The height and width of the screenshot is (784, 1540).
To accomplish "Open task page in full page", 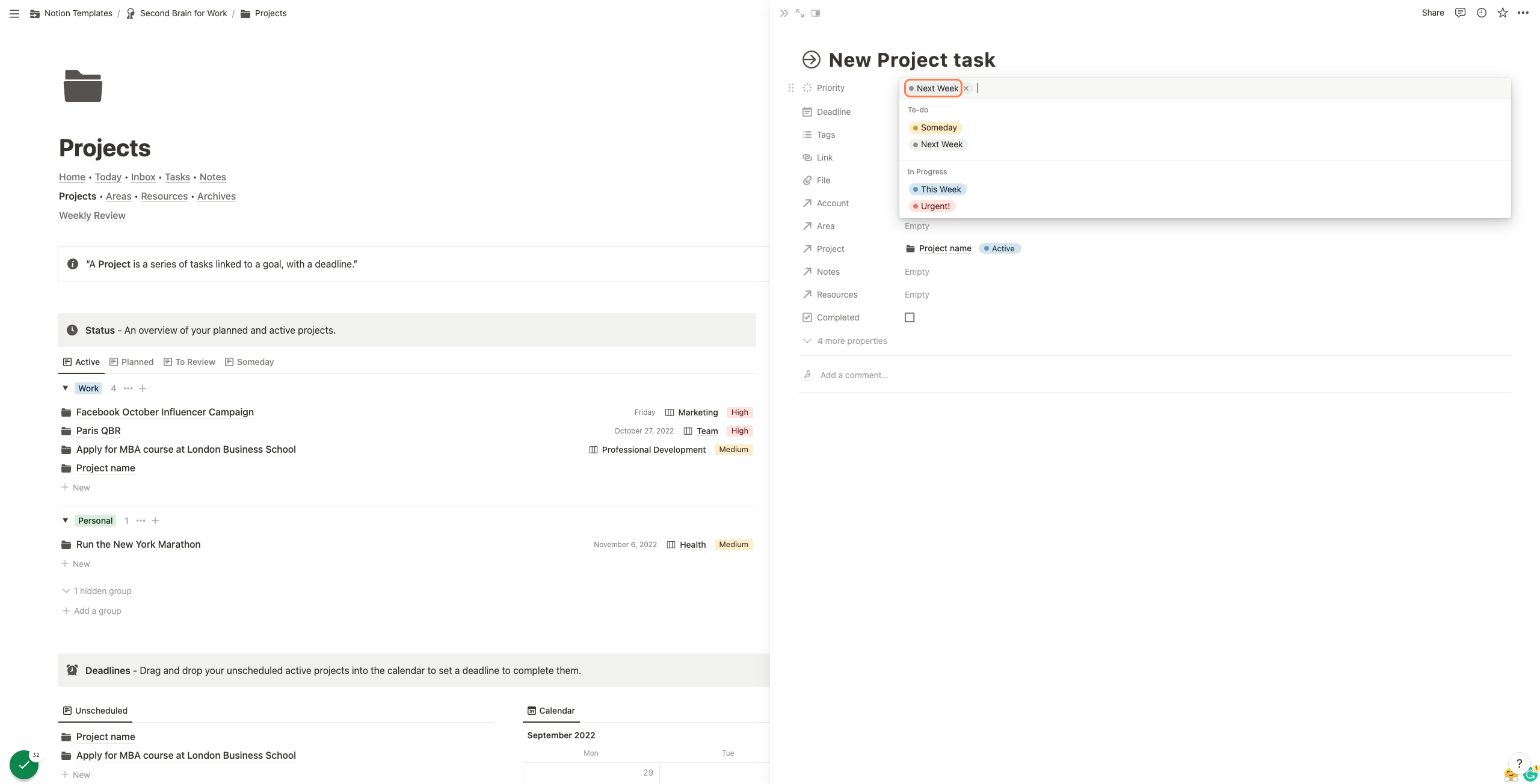I will tap(800, 13).
